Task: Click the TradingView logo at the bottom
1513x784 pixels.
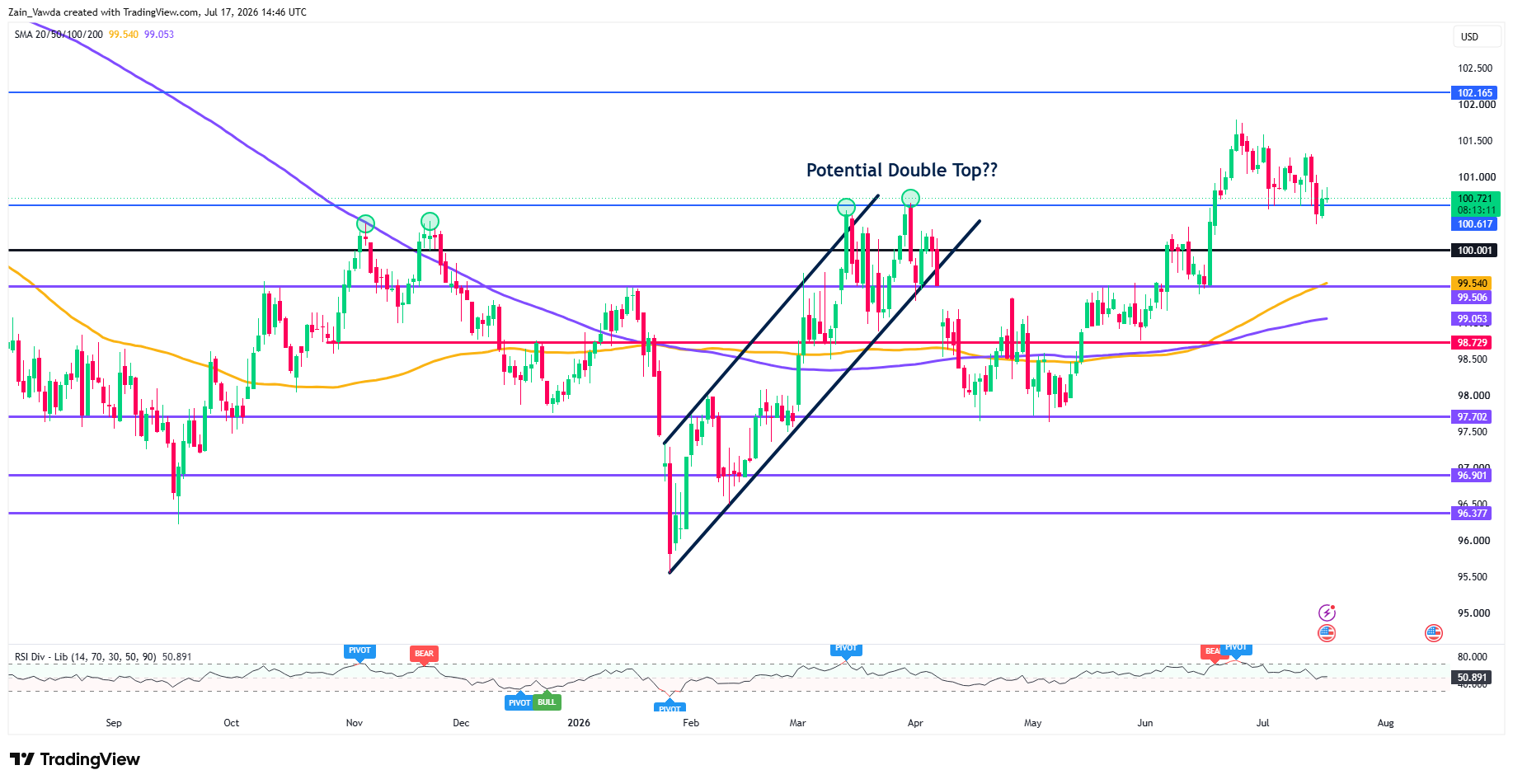Action: [x=75, y=759]
